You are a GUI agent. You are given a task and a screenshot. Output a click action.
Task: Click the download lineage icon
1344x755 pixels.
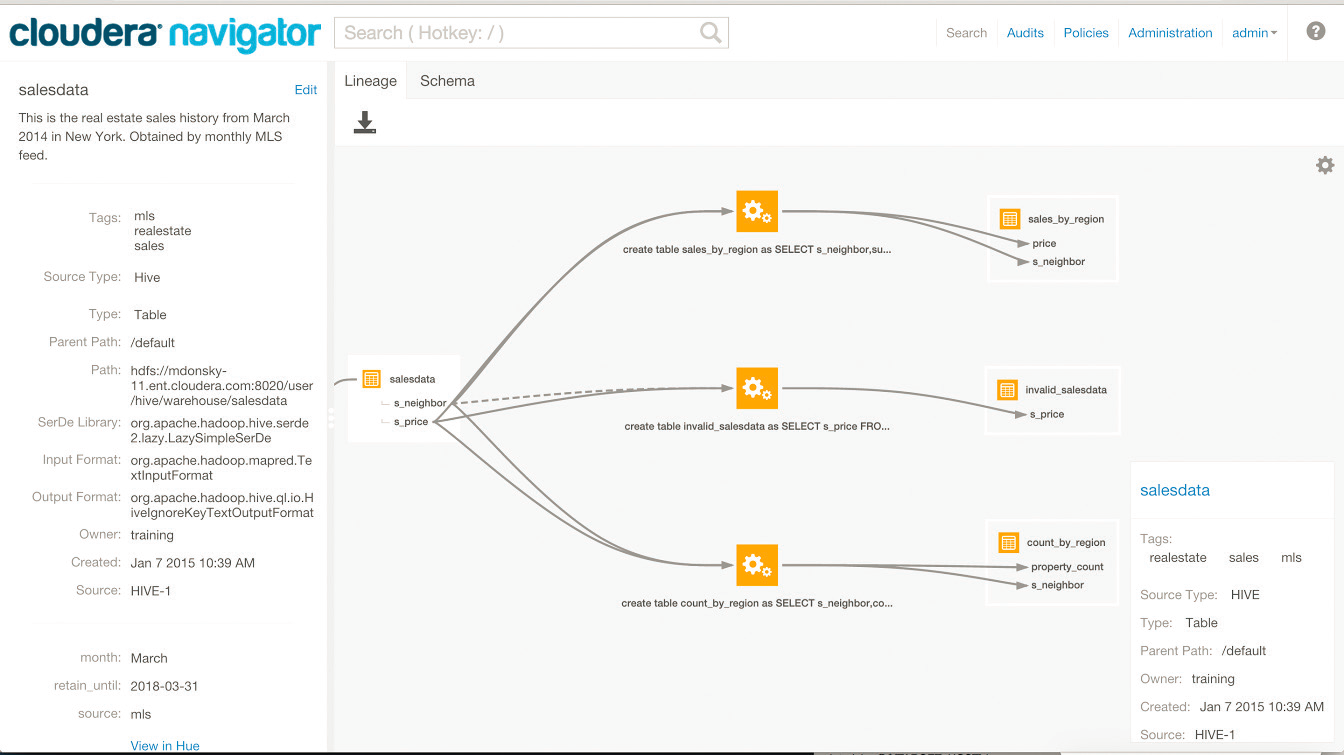(x=364, y=123)
